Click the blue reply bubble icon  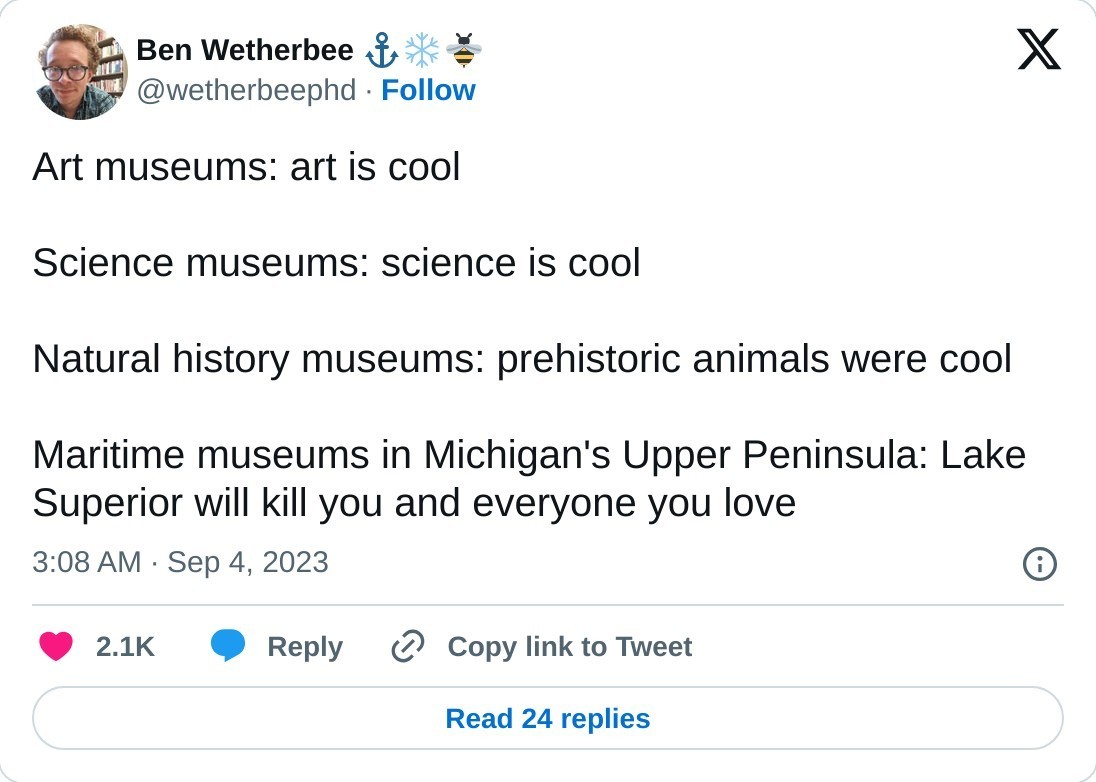pyautogui.click(x=228, y=647)
